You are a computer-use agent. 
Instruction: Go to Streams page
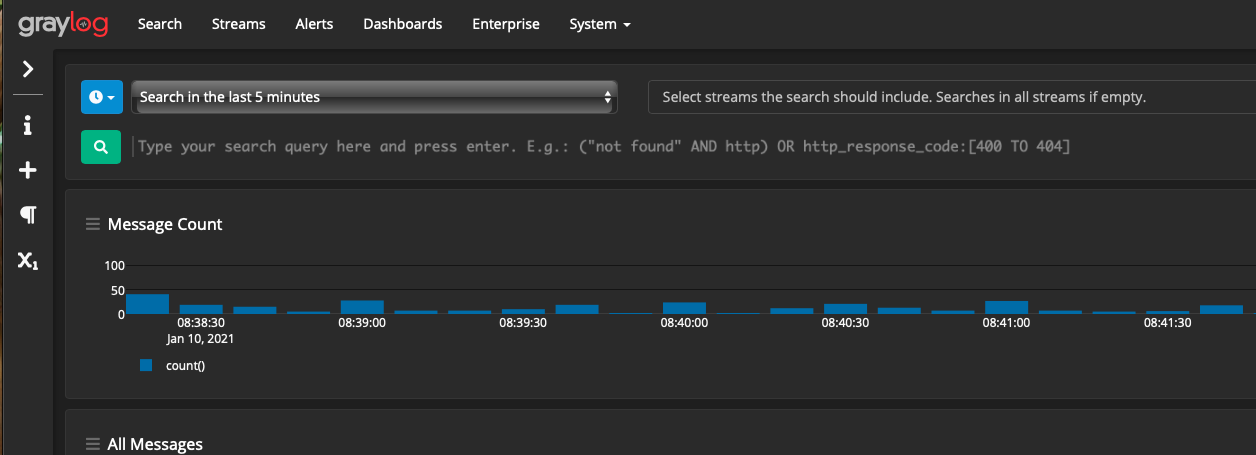point(239,24)
